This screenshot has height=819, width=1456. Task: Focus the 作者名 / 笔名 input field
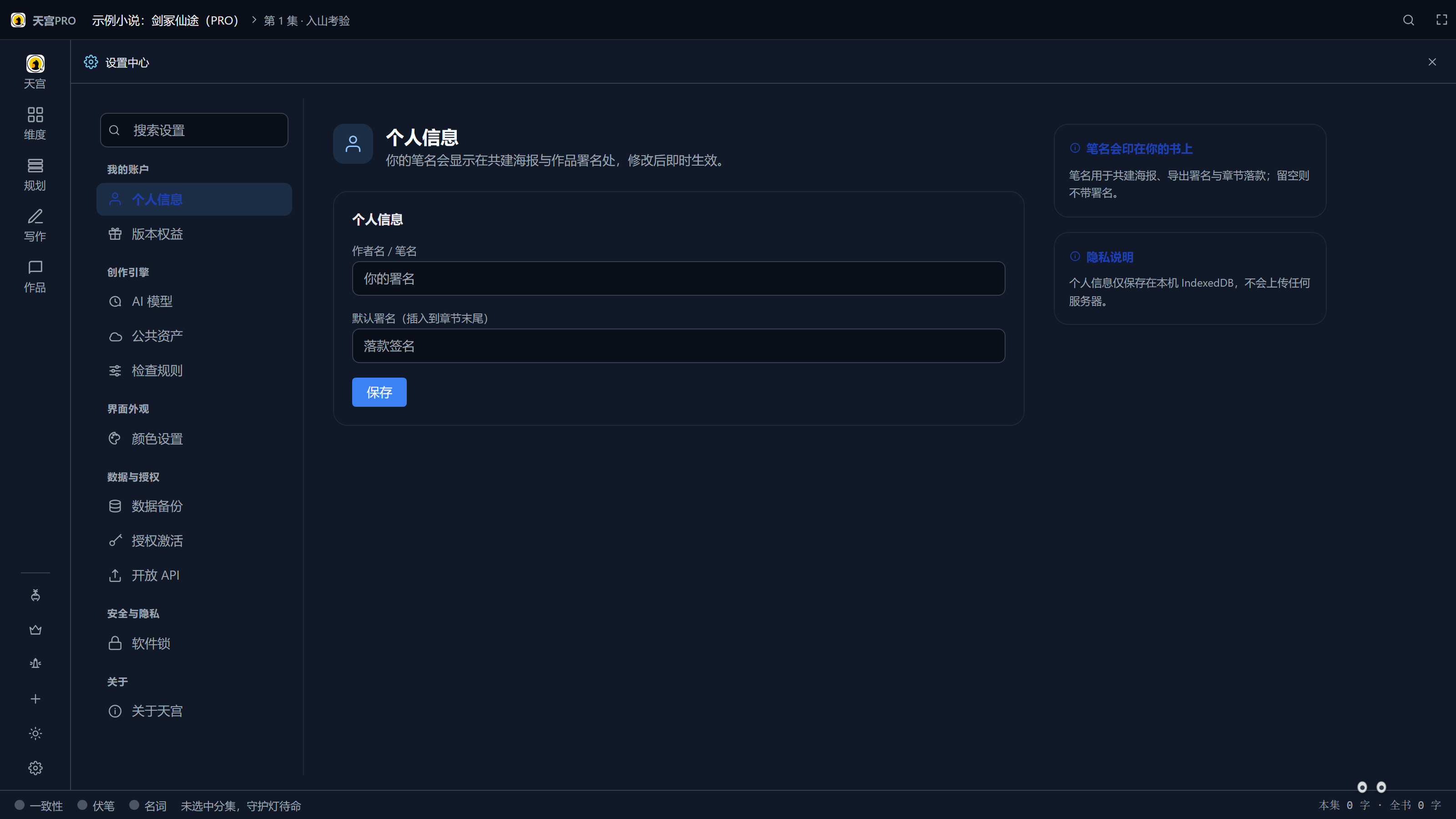[x=678, y=278]
